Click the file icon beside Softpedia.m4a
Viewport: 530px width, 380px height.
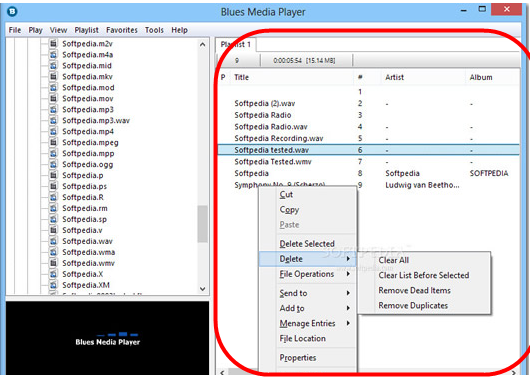pos(53,54)
